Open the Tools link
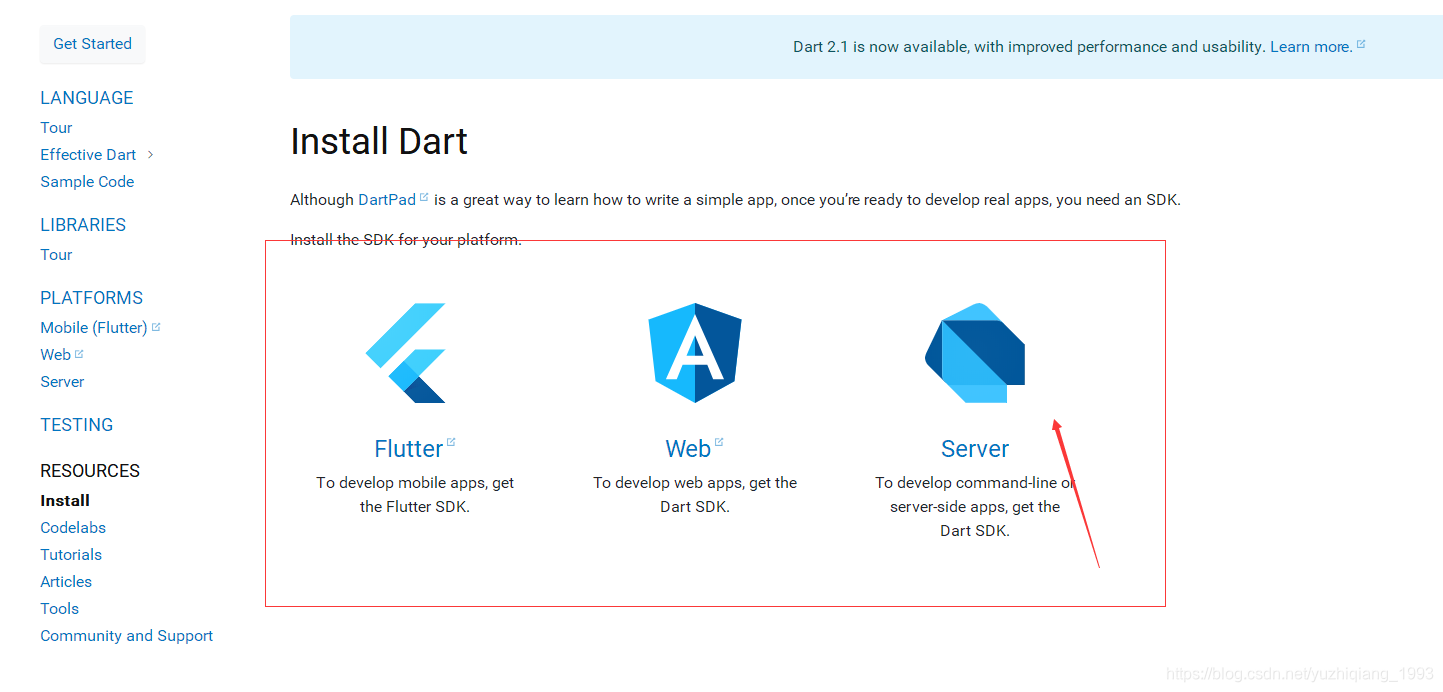The width and height of the screenshot is (1443, 692). click(x=60, y=609)
